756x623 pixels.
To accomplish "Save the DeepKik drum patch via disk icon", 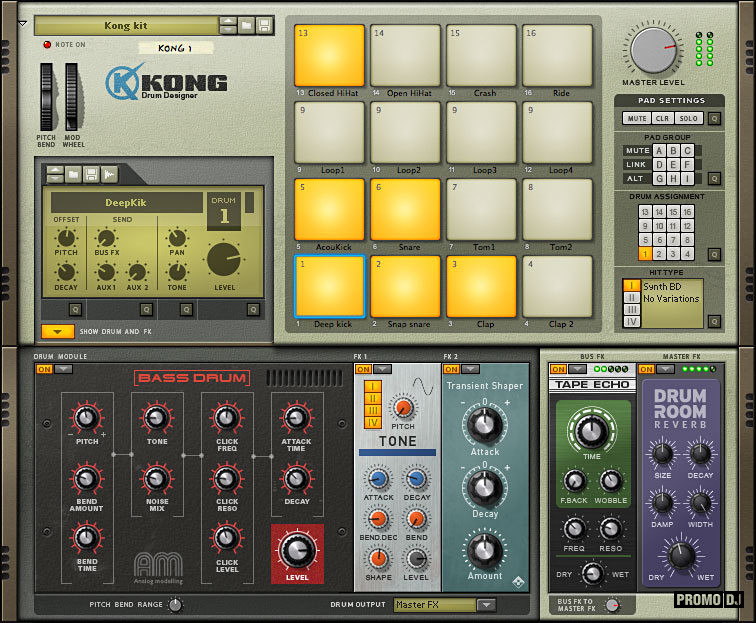I will [91, 174].
